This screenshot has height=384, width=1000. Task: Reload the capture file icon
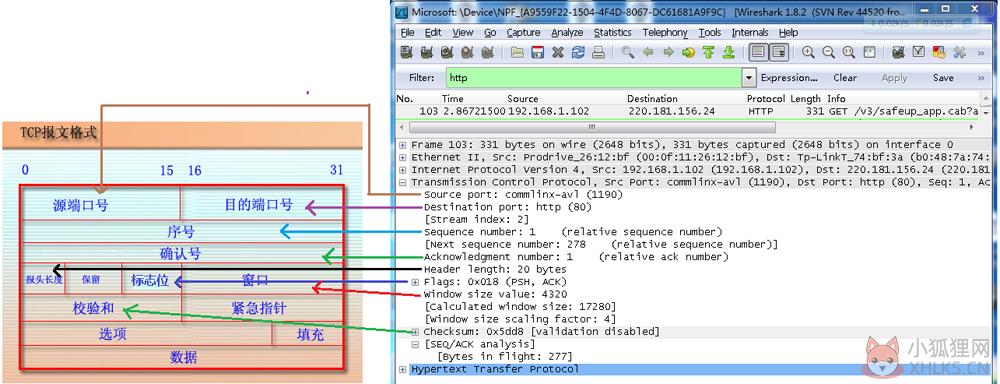(578, 53)
